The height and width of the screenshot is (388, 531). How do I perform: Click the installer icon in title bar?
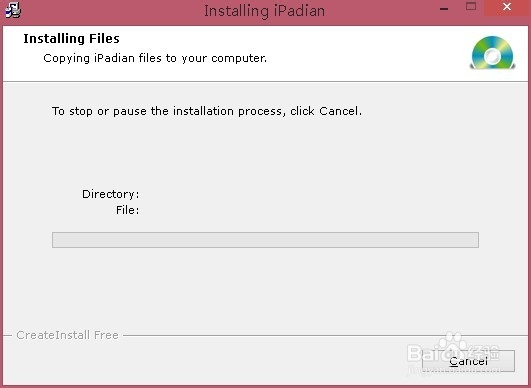click(13, 10)
